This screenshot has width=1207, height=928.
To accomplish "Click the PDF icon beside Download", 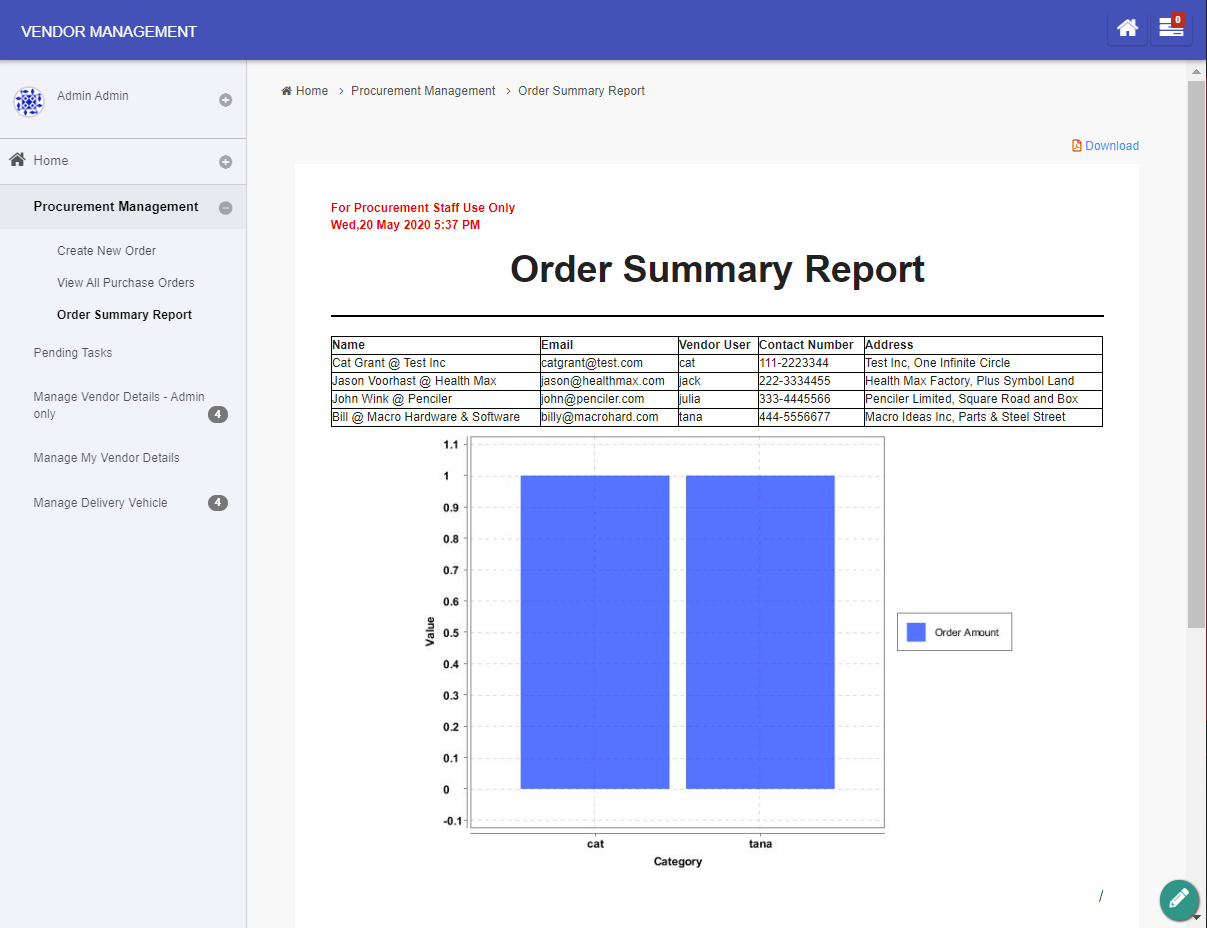I will 1077,145.
